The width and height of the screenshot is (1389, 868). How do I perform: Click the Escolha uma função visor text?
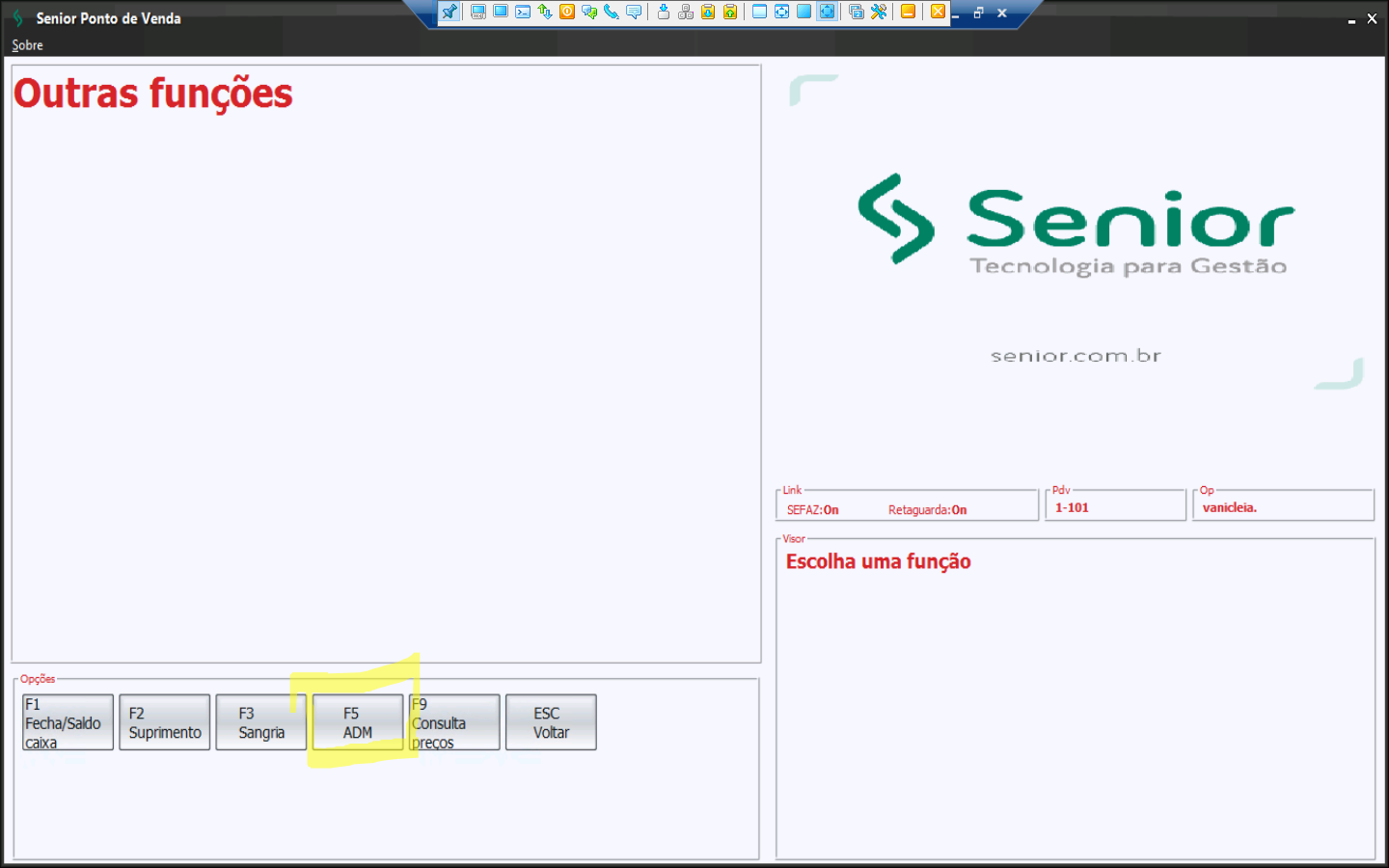coord(878,561)
